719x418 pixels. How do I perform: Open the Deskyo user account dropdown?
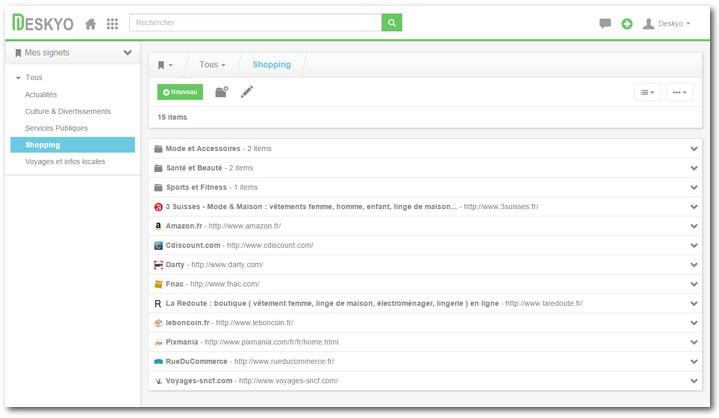coord(674,23)
